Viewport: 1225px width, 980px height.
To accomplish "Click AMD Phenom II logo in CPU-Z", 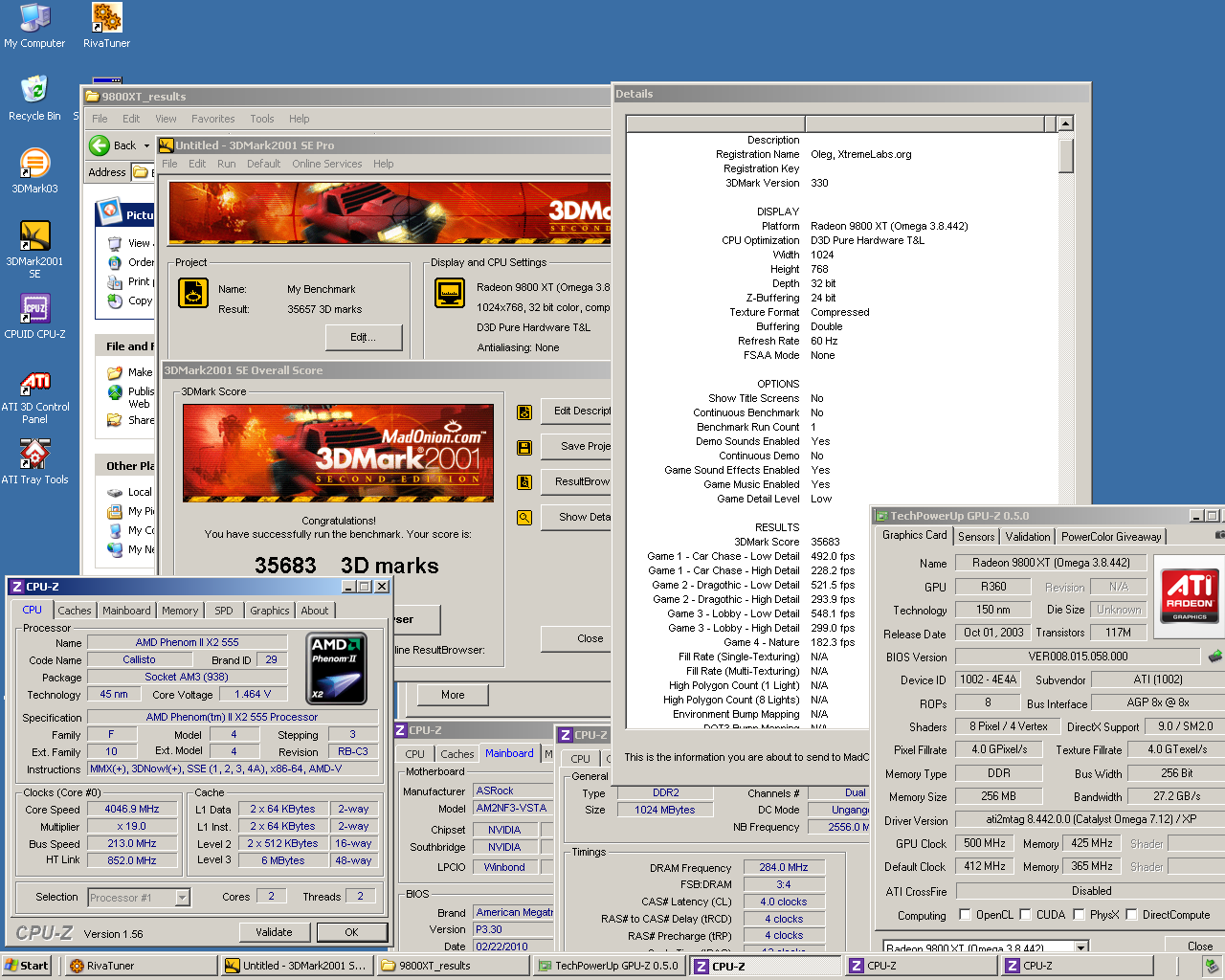I will [x=337, y=668].
